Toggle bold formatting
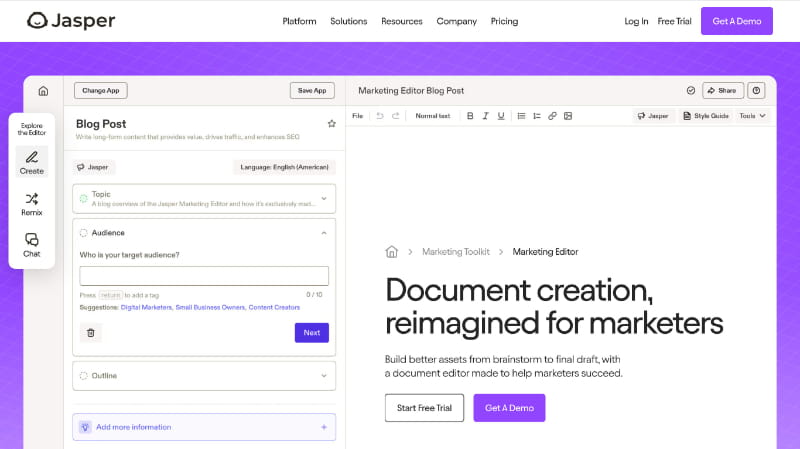The height and width of the screenshot is (449, 800). point(470,116)
